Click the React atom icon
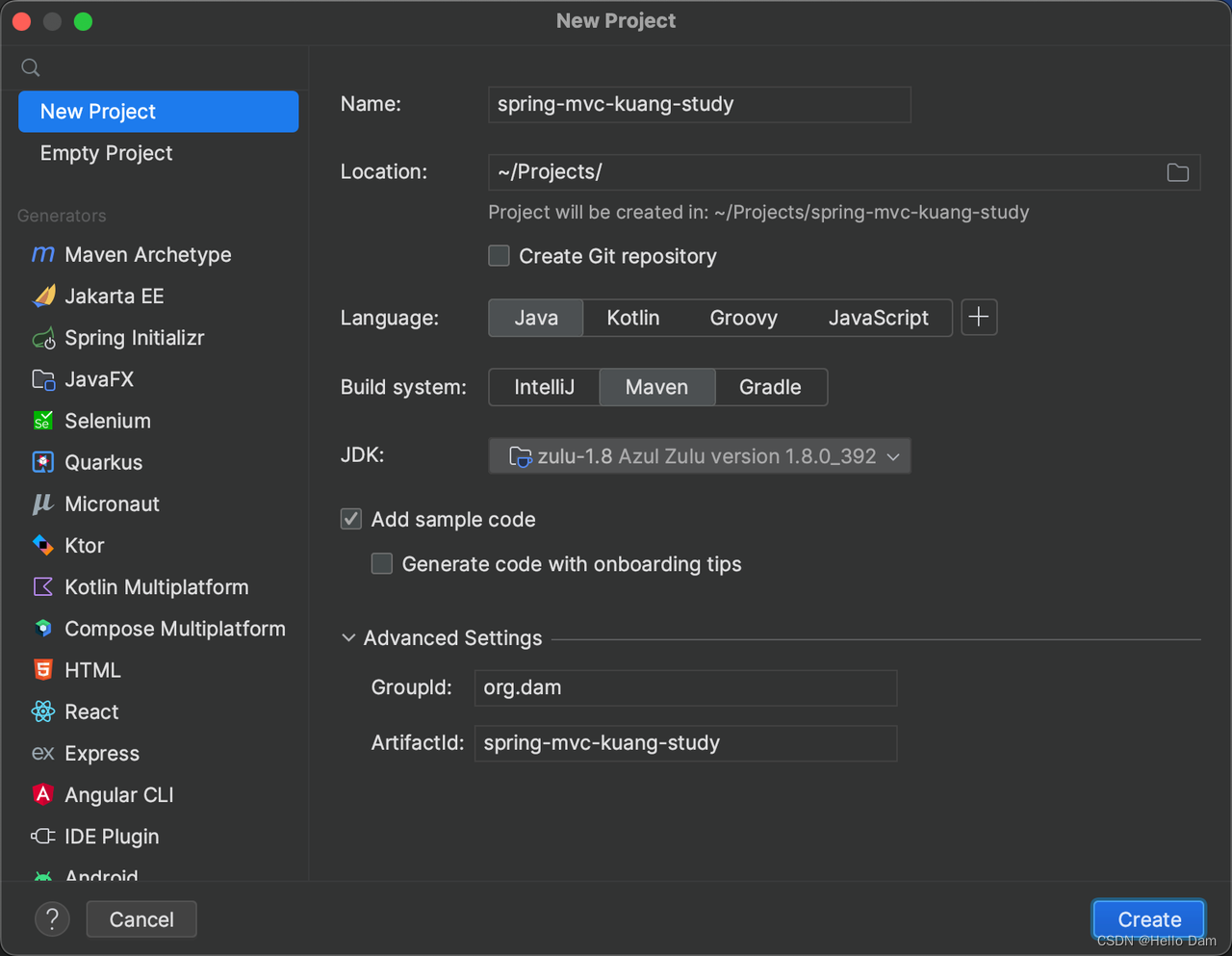Viewport: 1232px width, 956px height. (43, 711)
